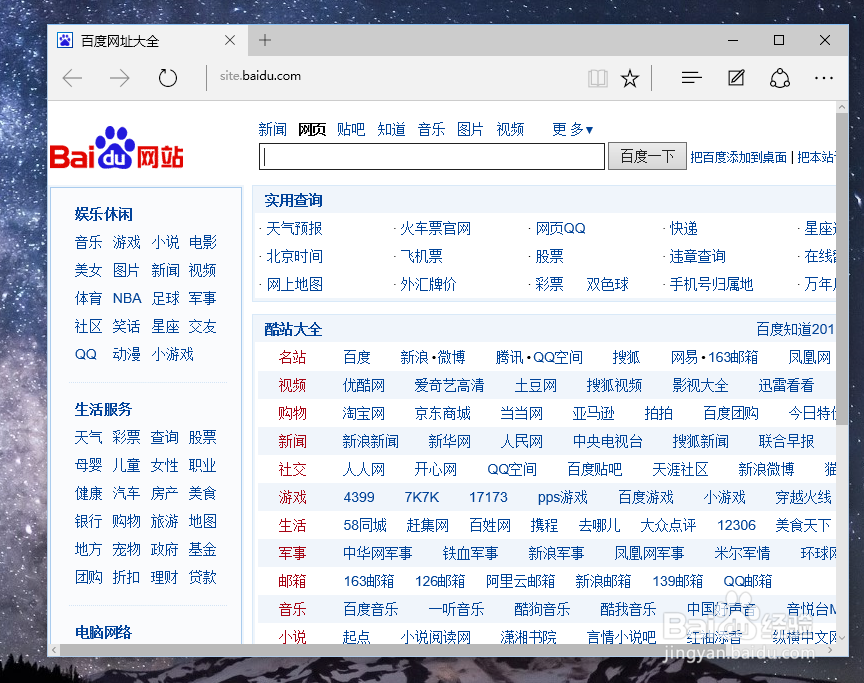Open the 163邮箱 link in 邮箱 row
The image size is (864, 683).
click(x=369, y=582)
